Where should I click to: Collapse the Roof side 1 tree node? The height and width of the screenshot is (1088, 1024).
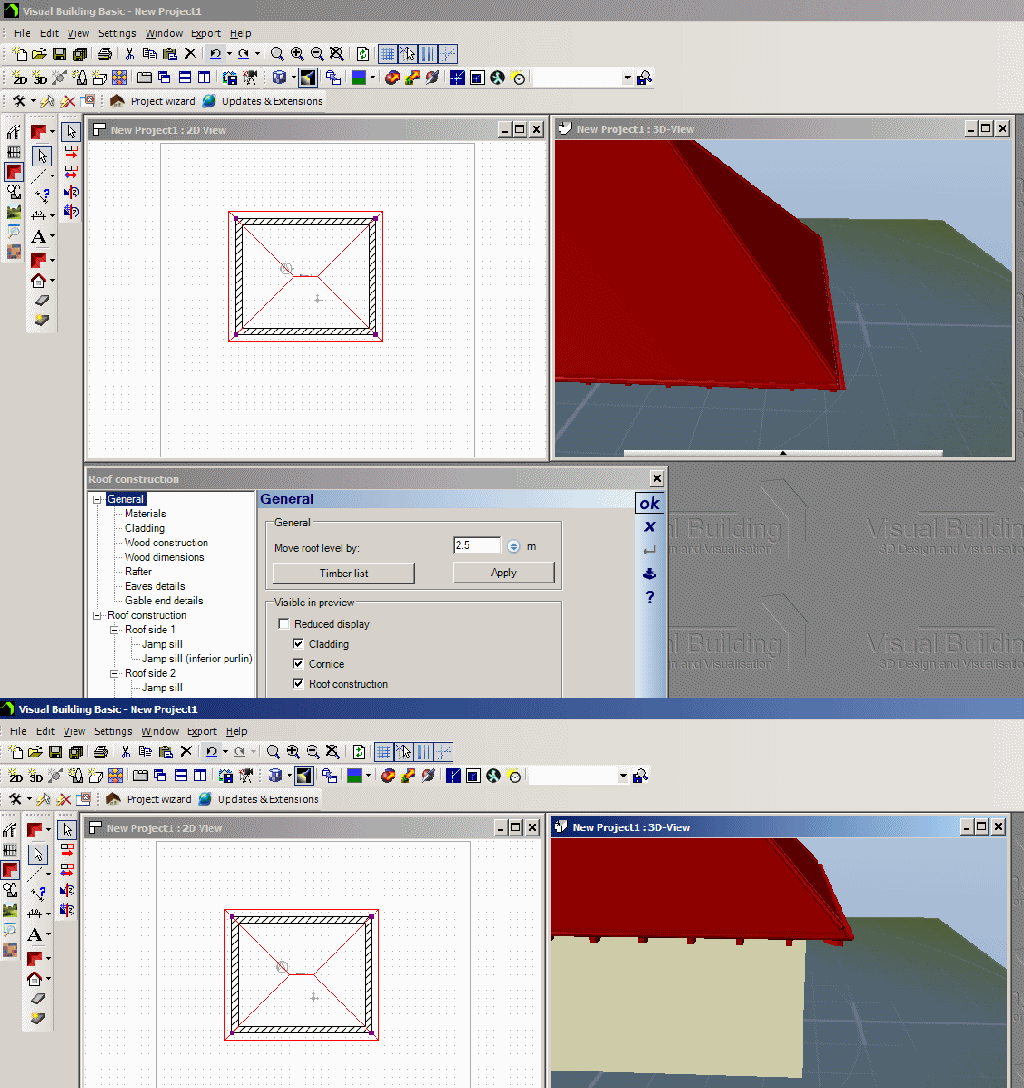click(115, 630)
